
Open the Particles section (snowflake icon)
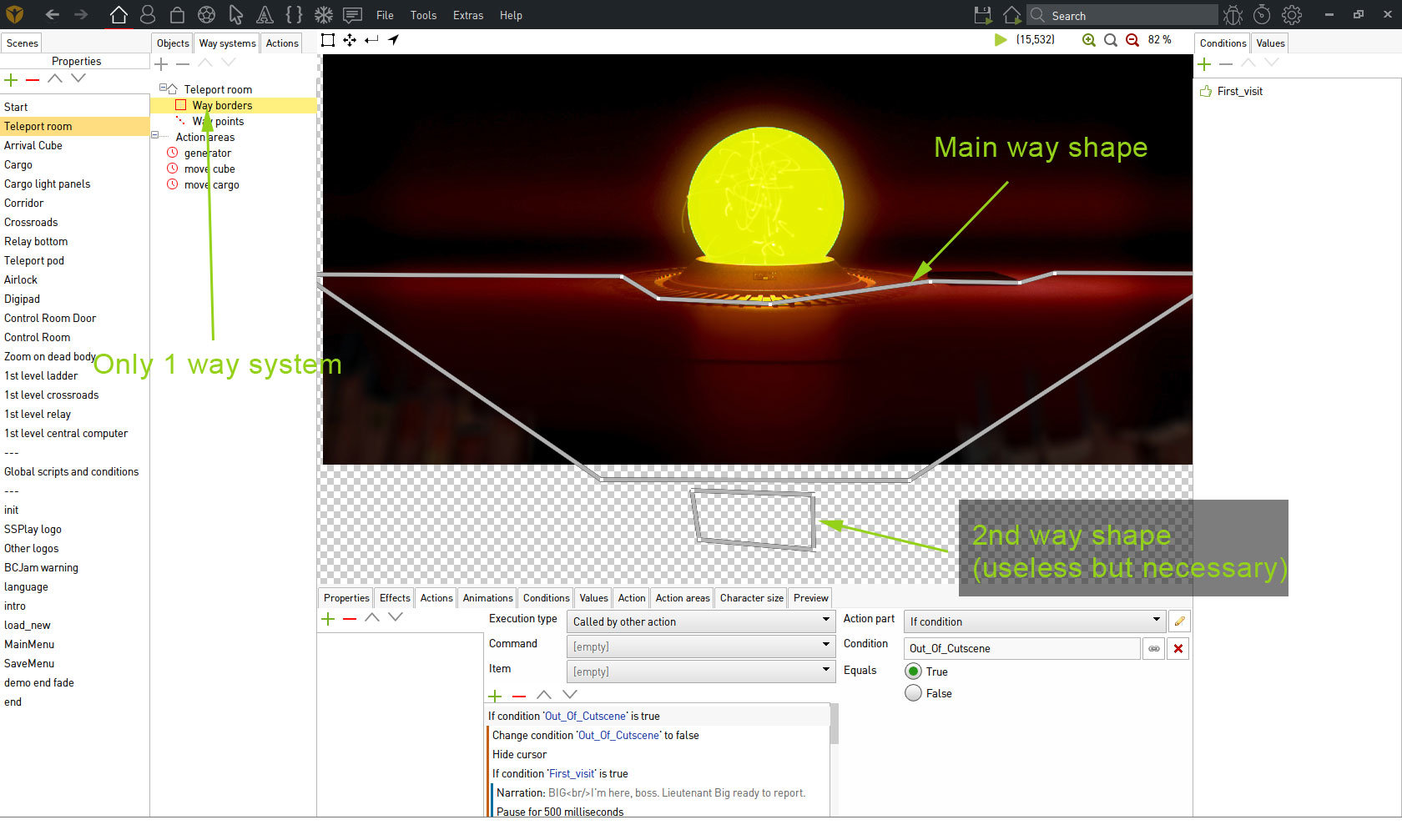click(323, 15)
